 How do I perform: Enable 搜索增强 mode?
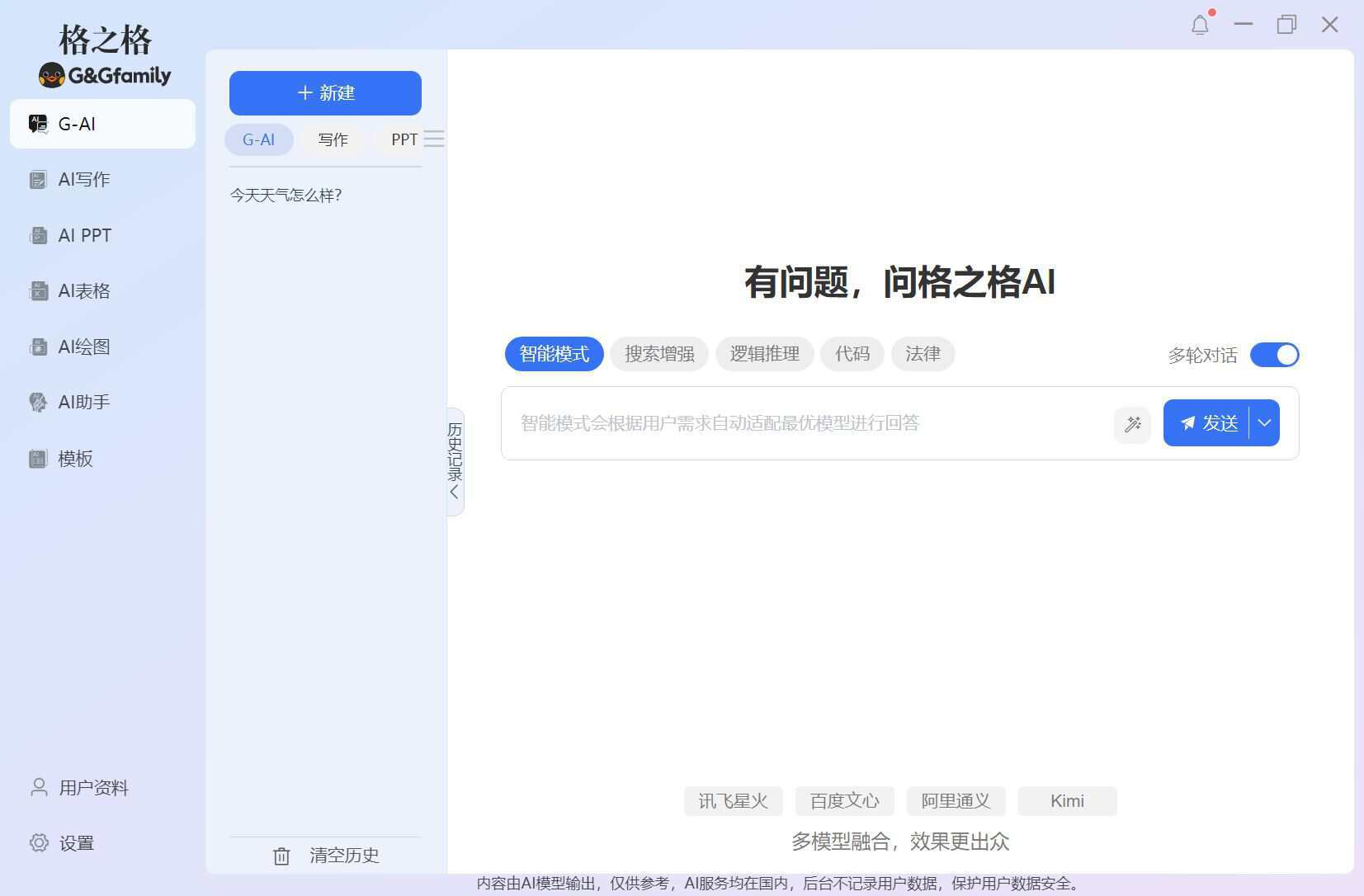pos(658,354)
